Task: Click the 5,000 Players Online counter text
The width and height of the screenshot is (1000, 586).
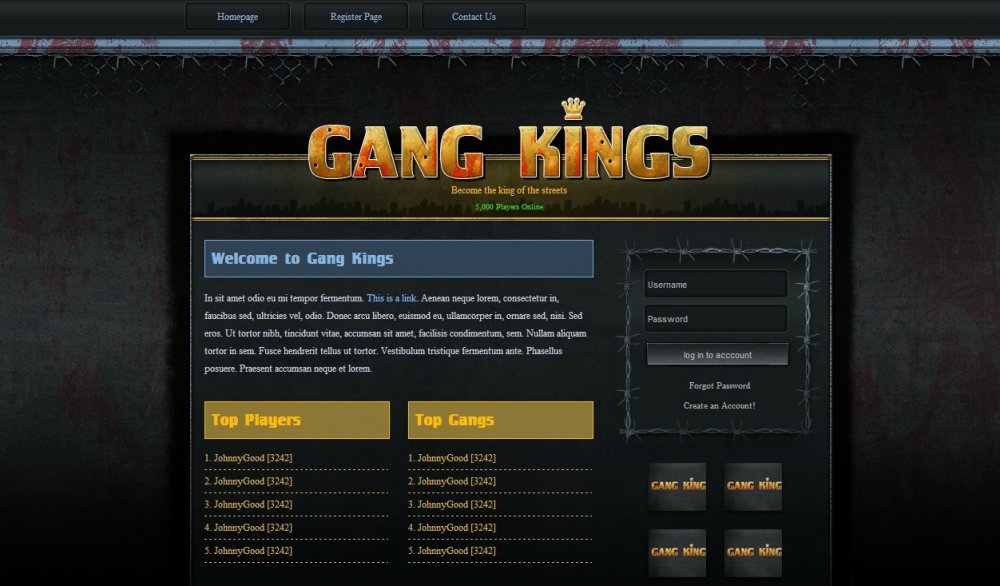Action: pyautogui.click(x=509, y=207)
